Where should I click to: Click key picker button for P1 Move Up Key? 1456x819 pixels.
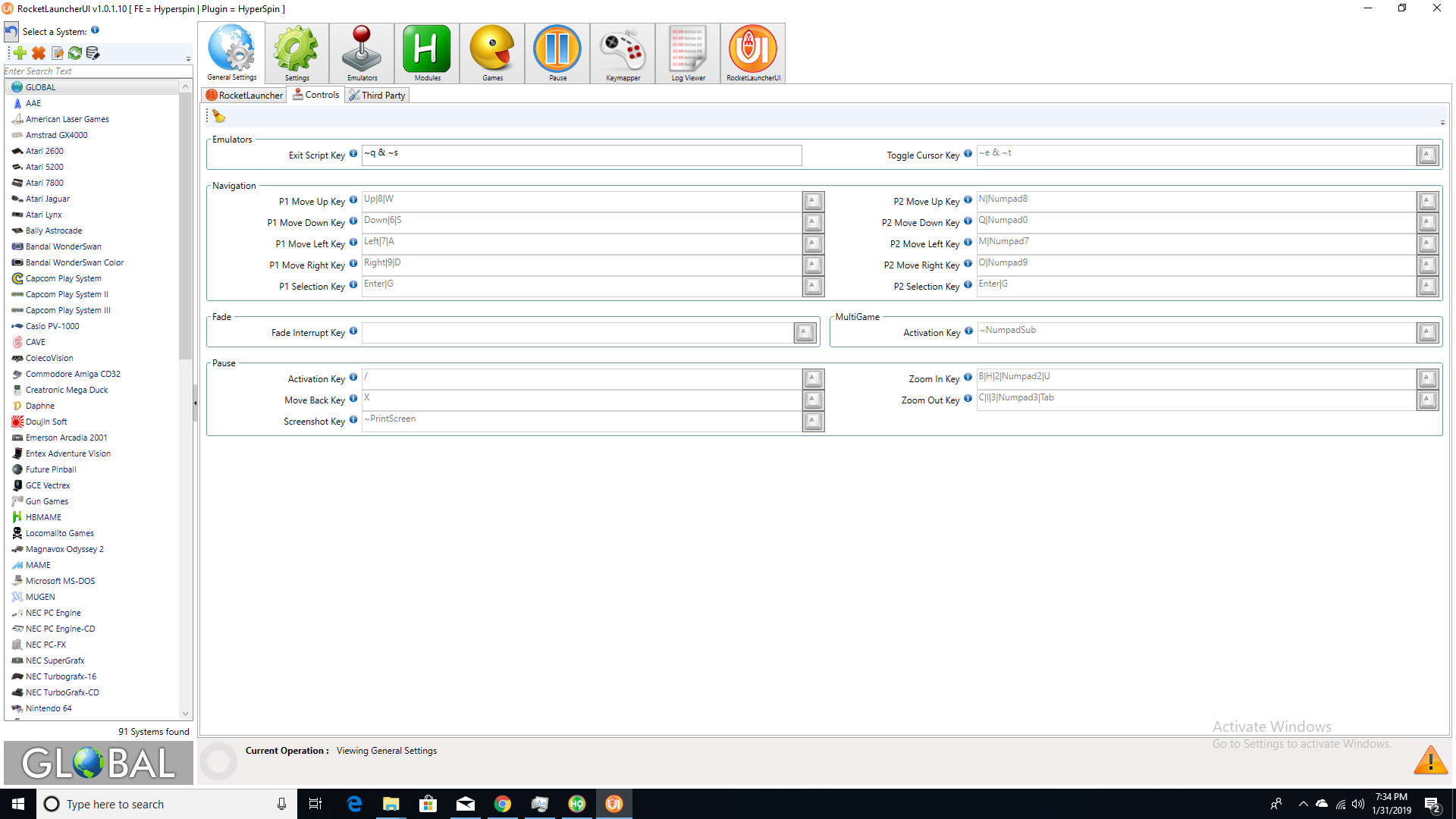point(813,201)
